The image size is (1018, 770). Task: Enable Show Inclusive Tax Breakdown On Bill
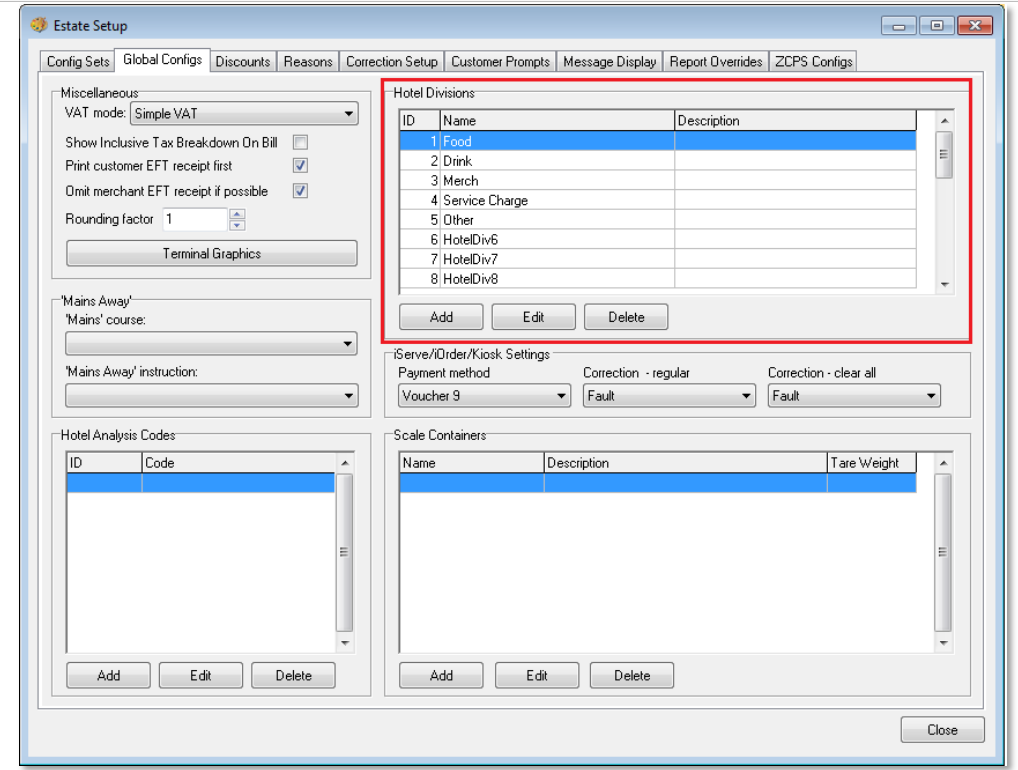[x=300, y=143]
